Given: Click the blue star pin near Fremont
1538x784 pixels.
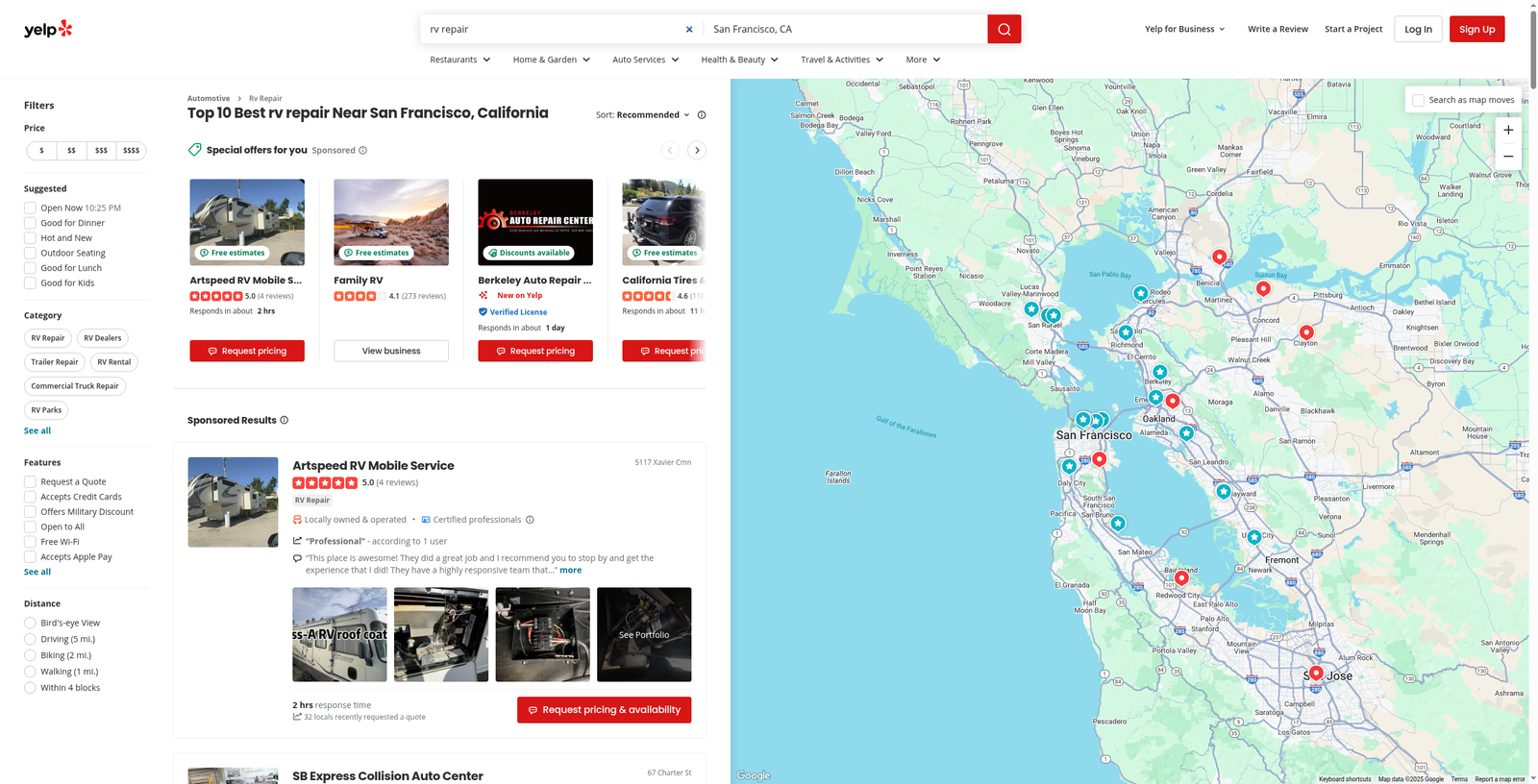Looking at the screenshot, I should [1253, 537].
